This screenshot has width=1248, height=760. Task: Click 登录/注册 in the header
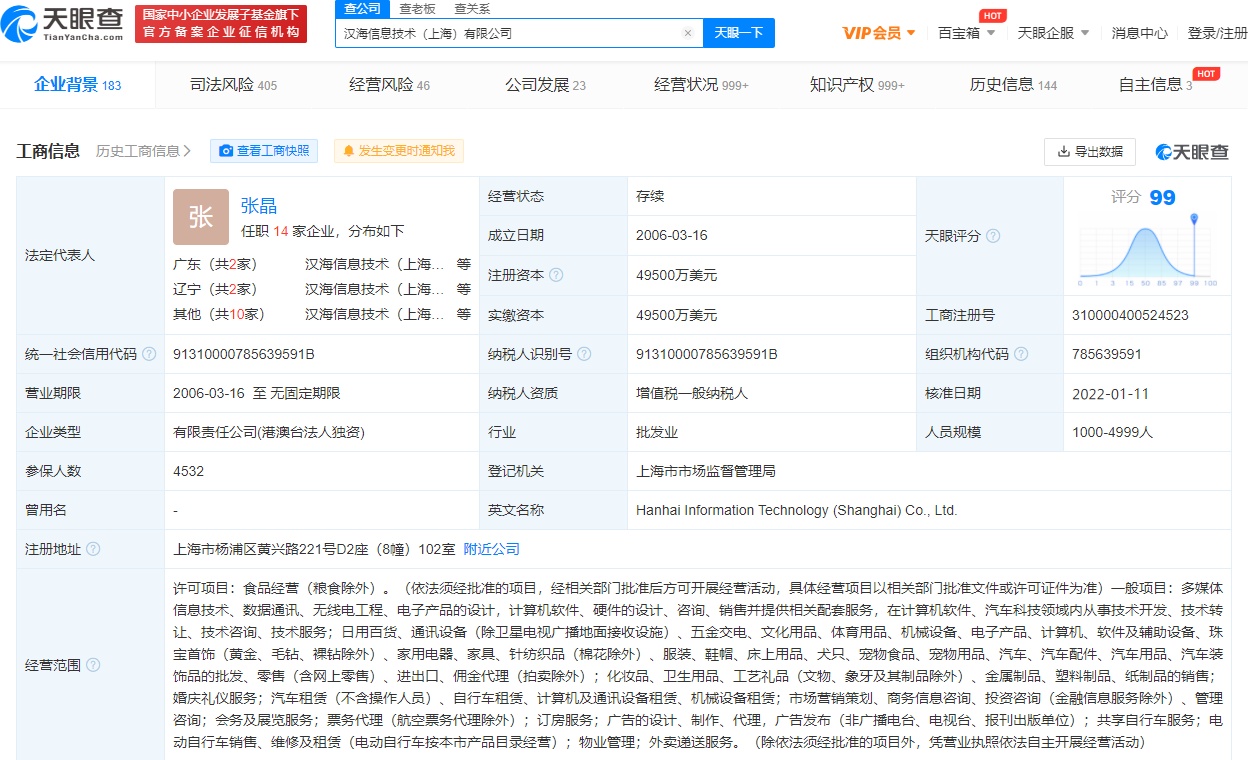(x=1217, y=33)
